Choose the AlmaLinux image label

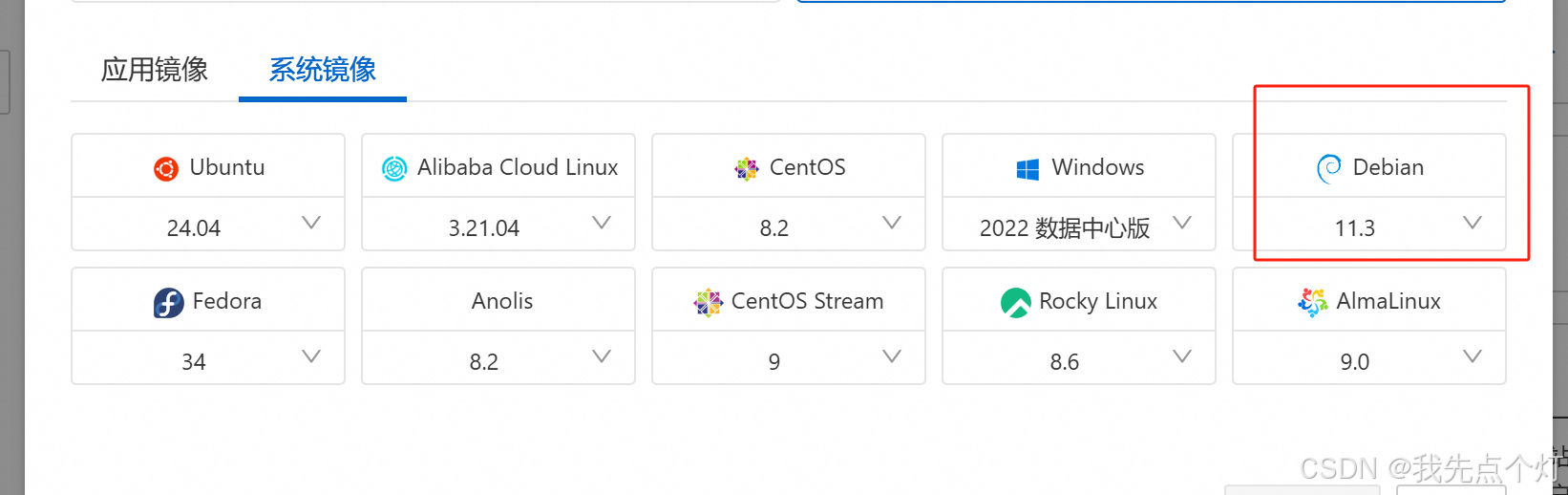[1388, 301]
